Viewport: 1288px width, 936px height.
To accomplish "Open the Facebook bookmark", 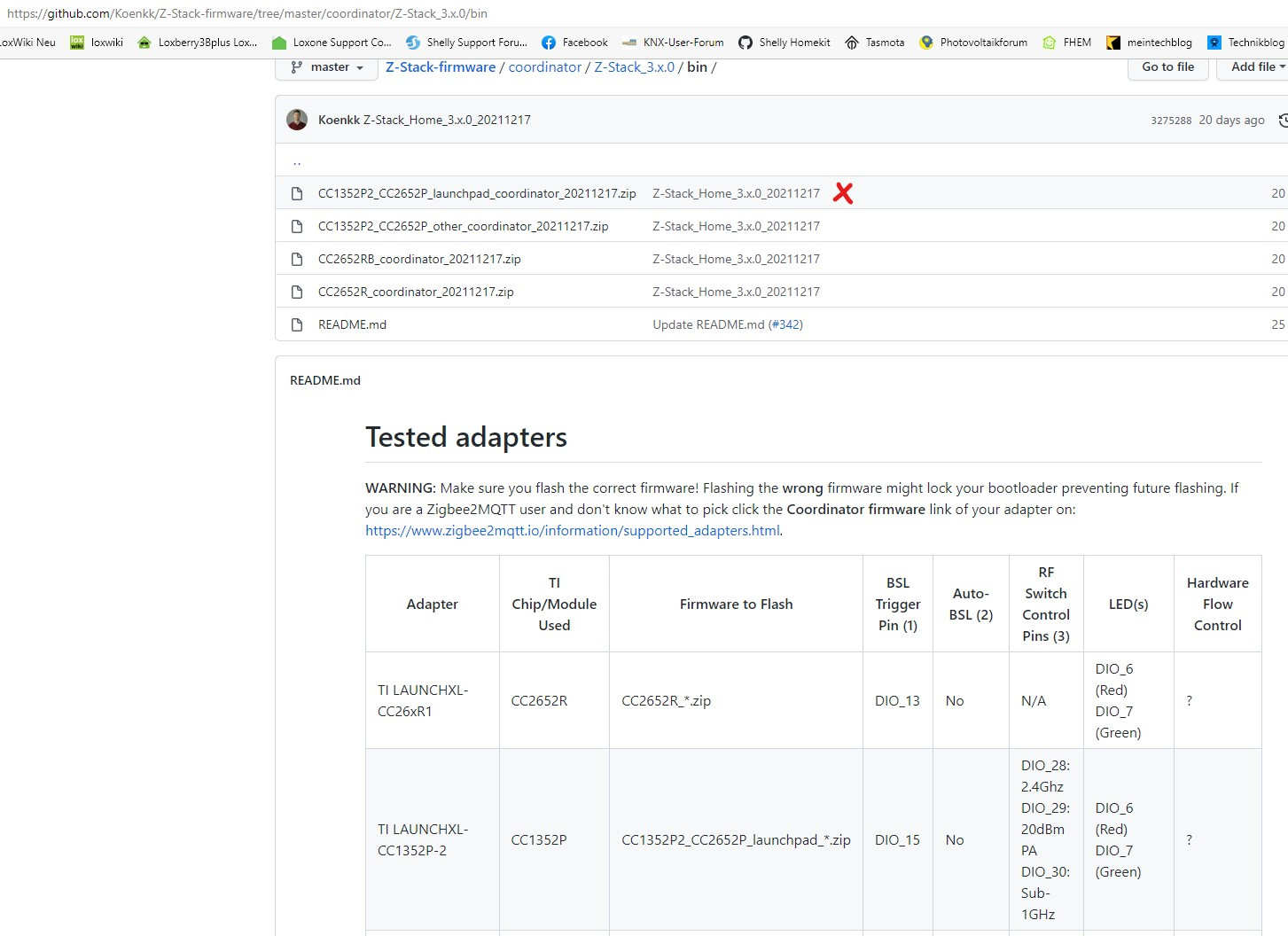I will 574,43.
